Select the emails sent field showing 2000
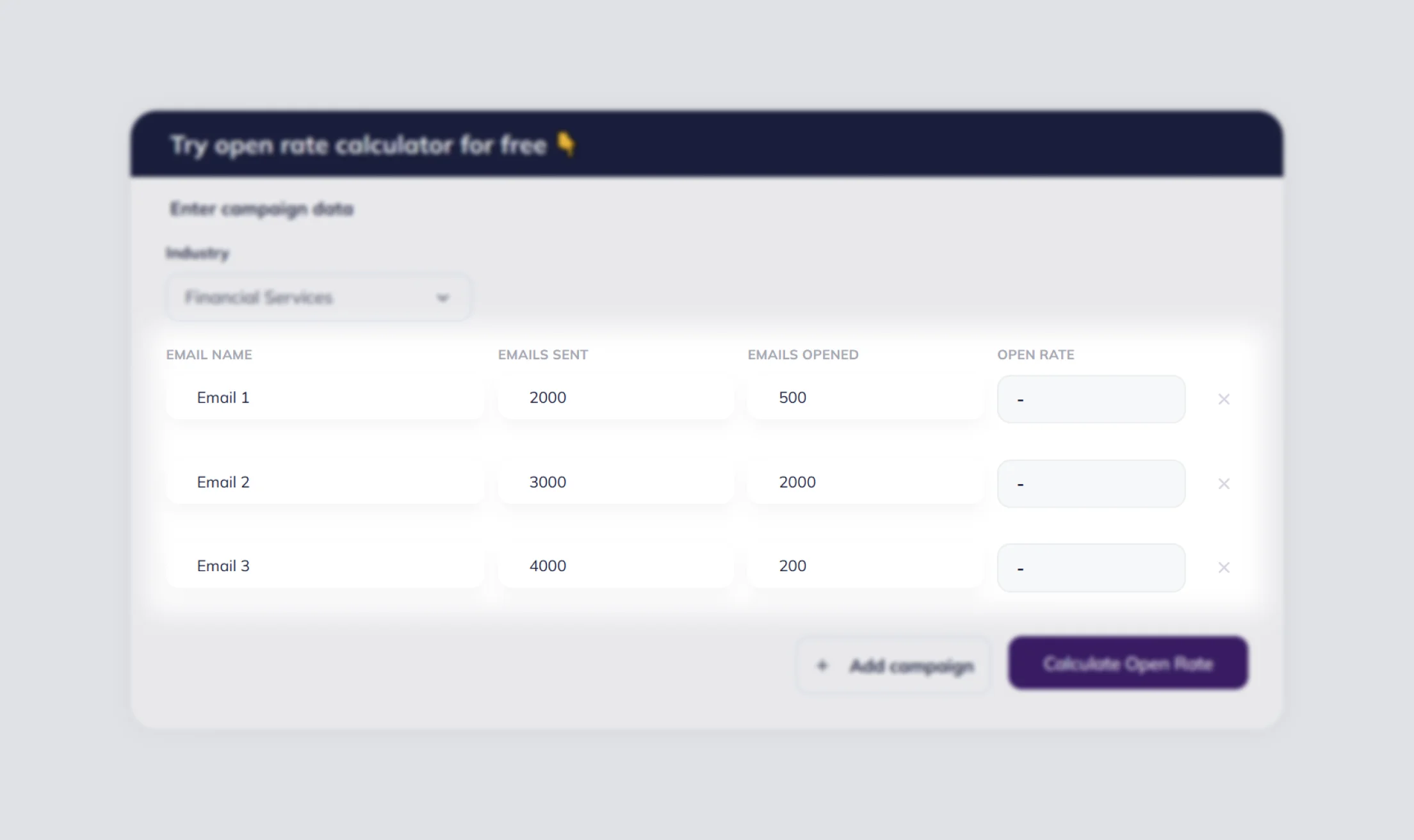This screenshot has width=1414, height=840. point(616,398)
